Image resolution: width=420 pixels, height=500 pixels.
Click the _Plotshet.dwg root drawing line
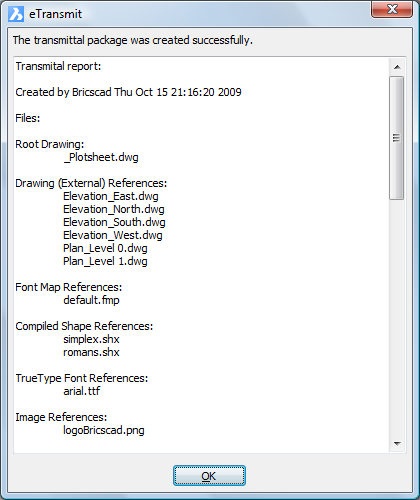pyautogui.click(x=101, y=157)
